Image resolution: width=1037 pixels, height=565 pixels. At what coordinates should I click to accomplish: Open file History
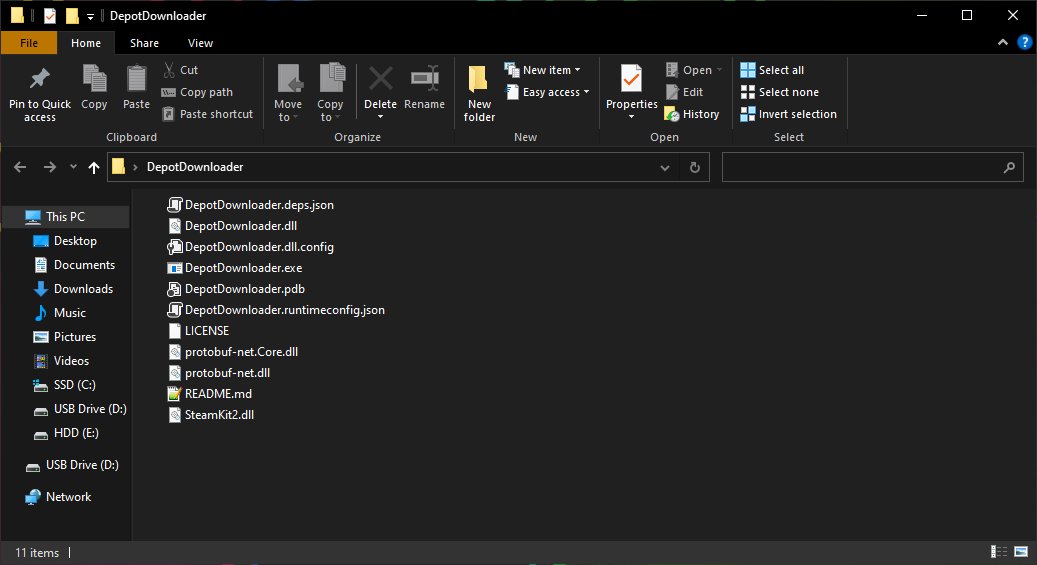[692, 114]
